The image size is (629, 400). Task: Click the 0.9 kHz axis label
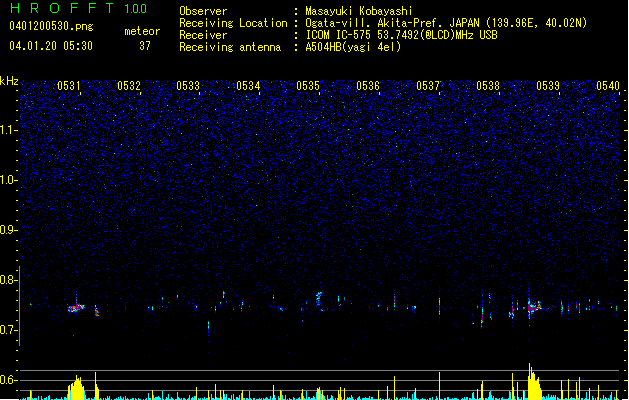point(8,230)
